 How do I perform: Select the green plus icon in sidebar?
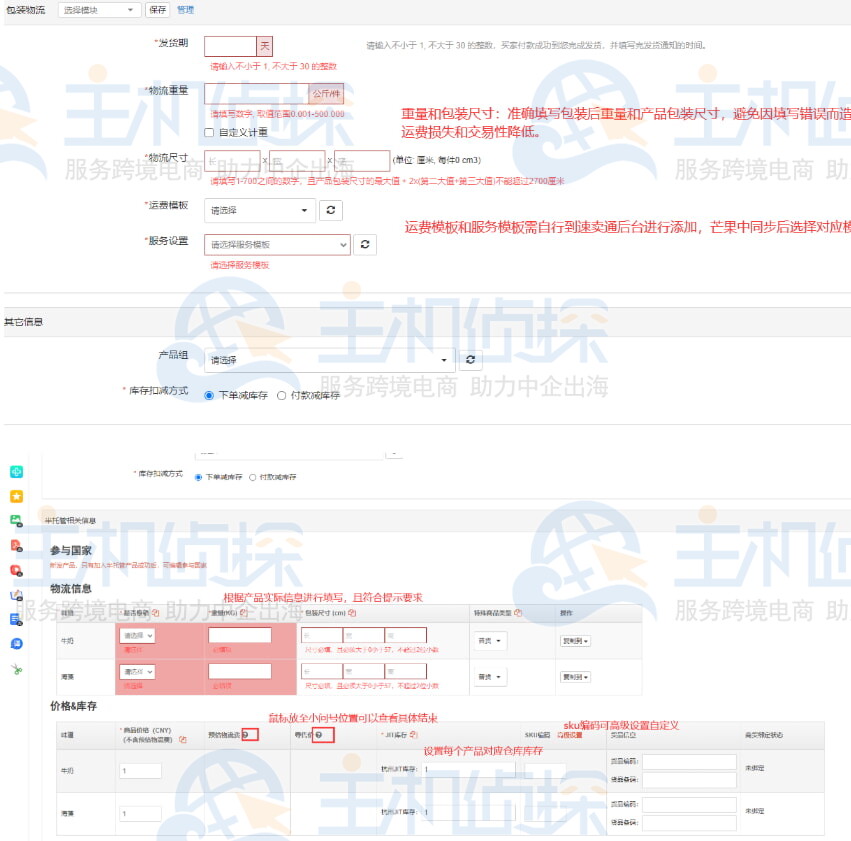(16, 470)
